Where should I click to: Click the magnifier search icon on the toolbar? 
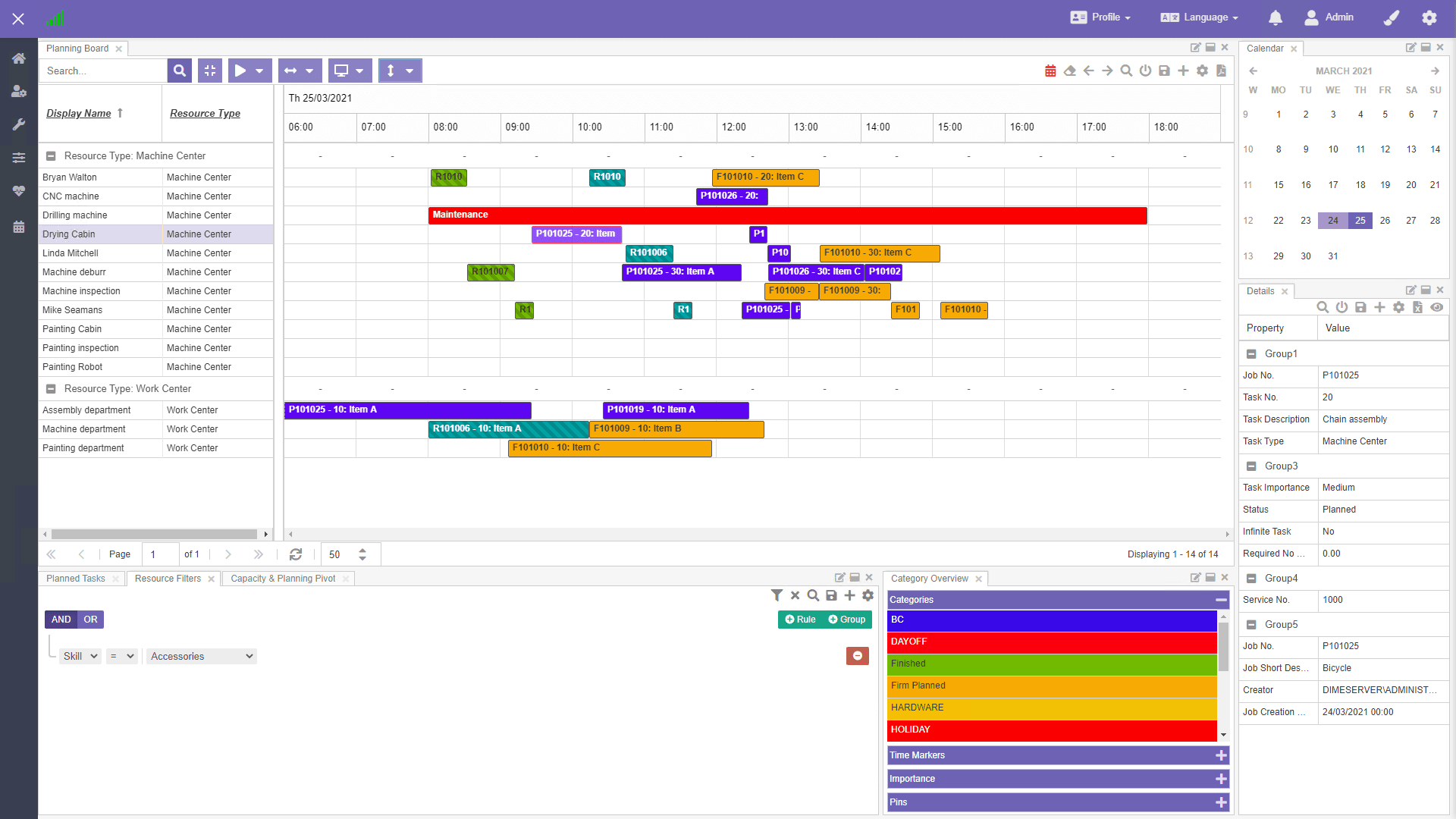tap(1126, 71)
